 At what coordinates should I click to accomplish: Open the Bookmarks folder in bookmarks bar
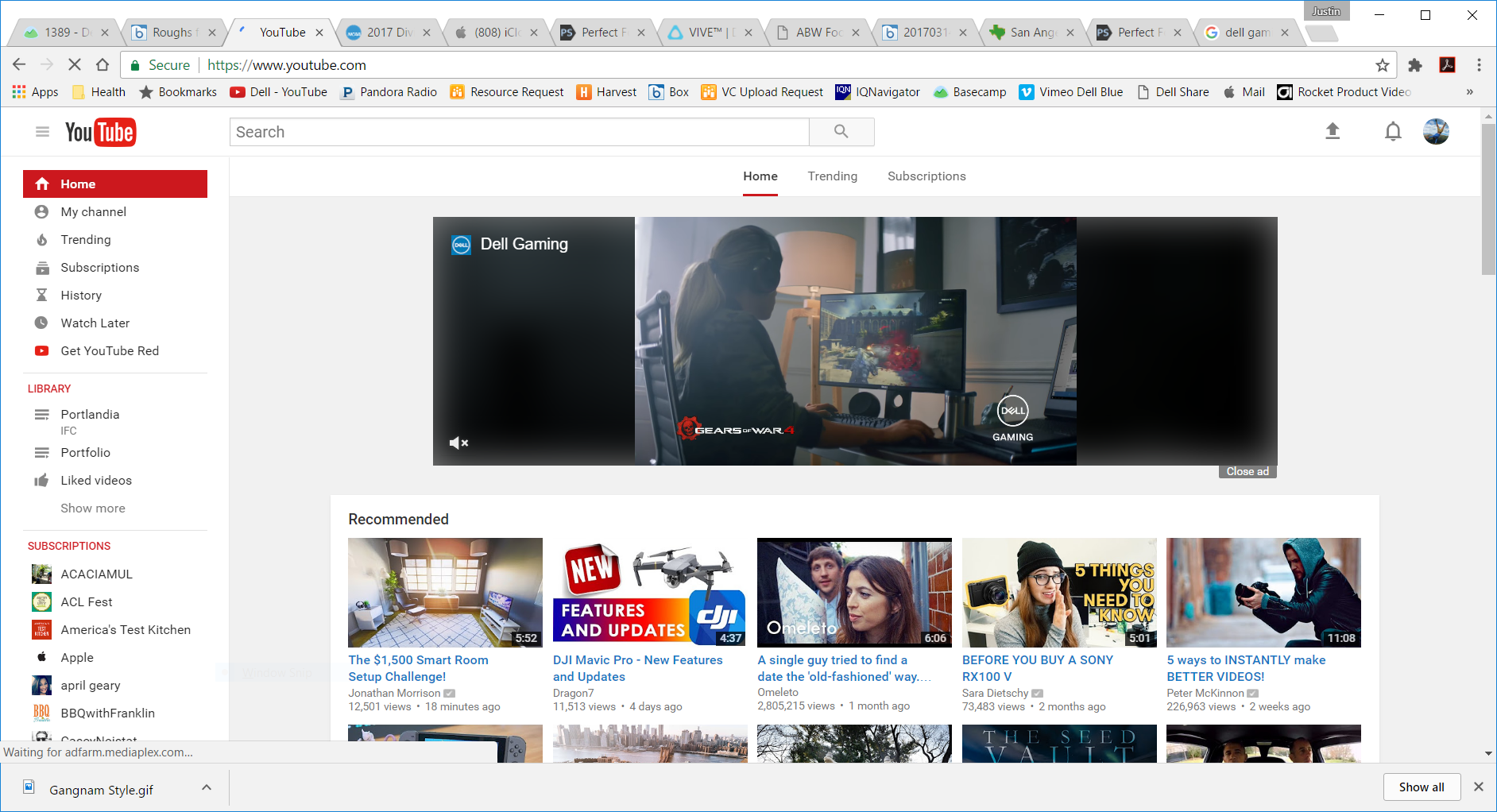coord(178,92)
